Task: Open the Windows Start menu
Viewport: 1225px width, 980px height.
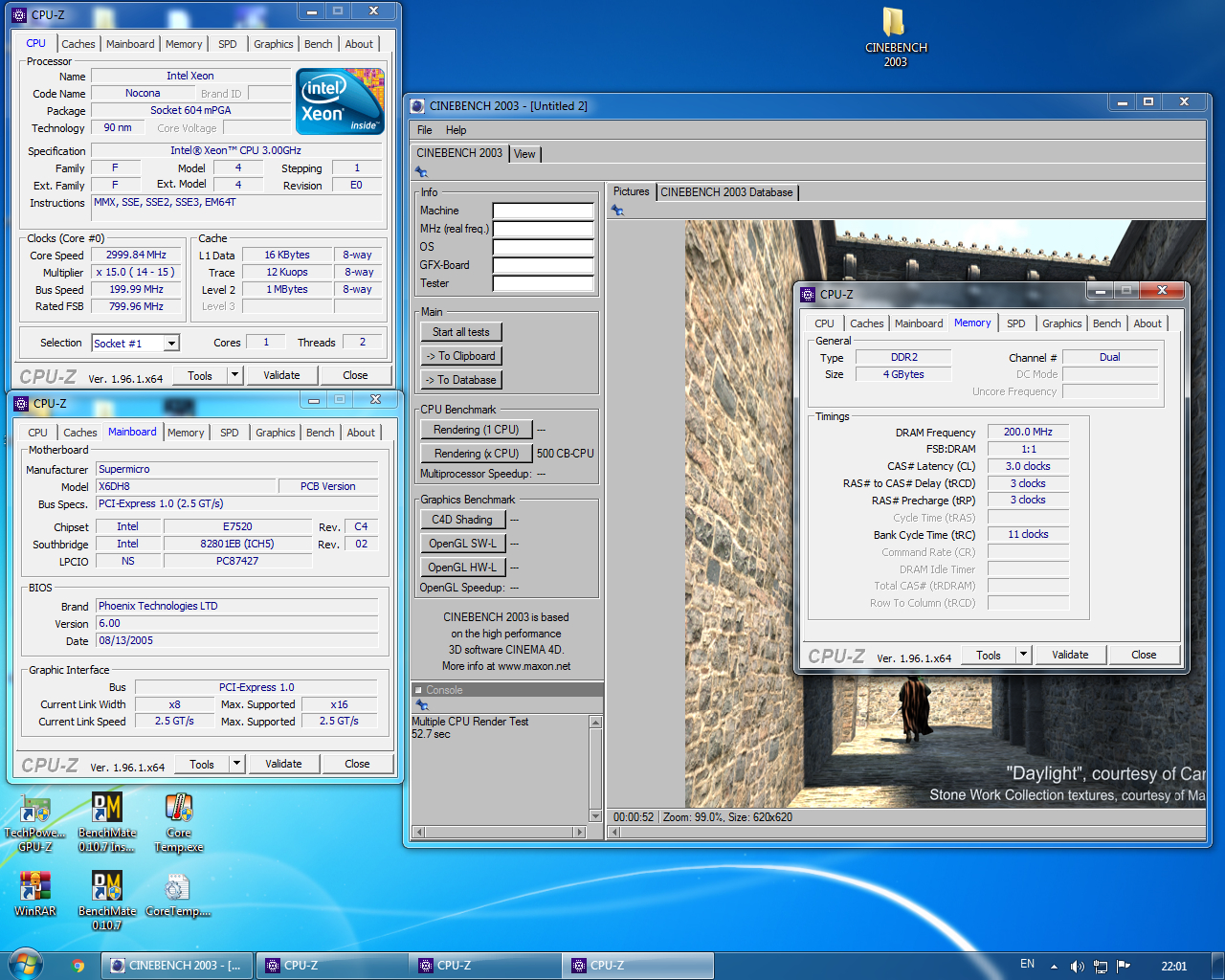Action: coord(25,965)
